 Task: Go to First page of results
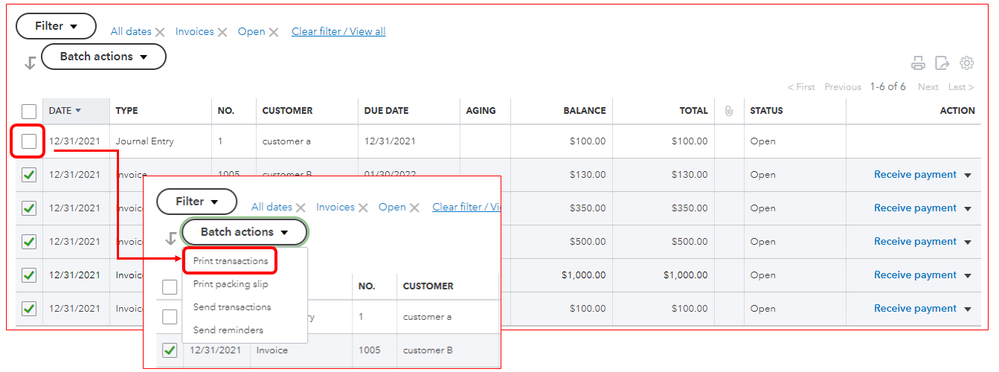tap(801, 87)
